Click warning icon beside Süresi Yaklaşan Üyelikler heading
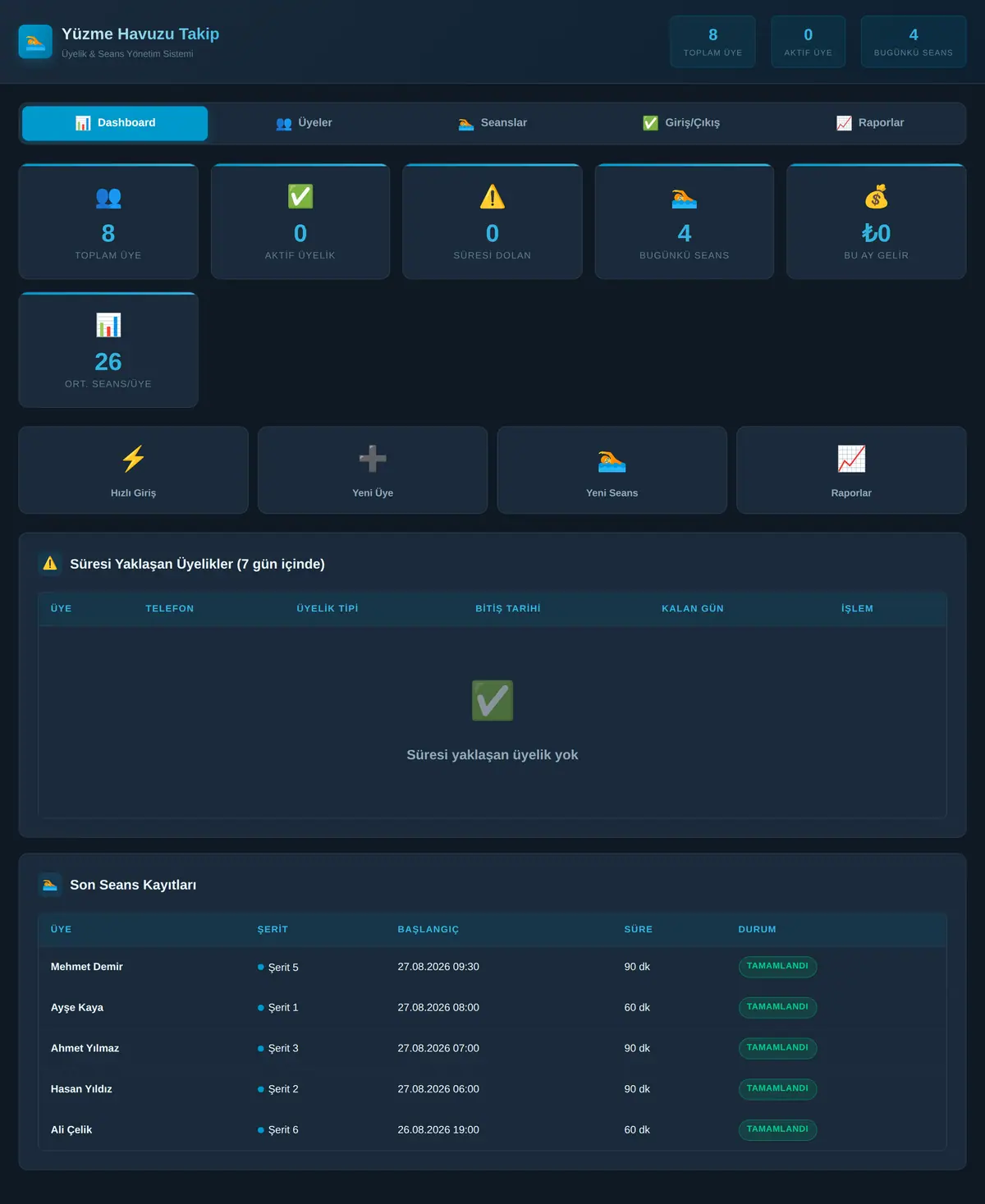The image size is (985, 1204). click(50, 564)
